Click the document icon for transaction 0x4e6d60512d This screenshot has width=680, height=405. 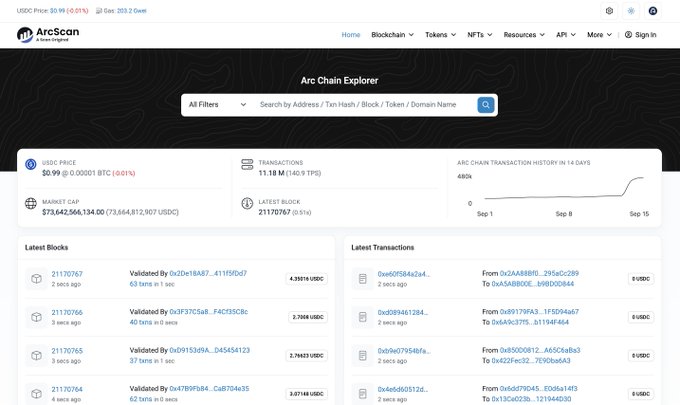click(x=363, y=394)
